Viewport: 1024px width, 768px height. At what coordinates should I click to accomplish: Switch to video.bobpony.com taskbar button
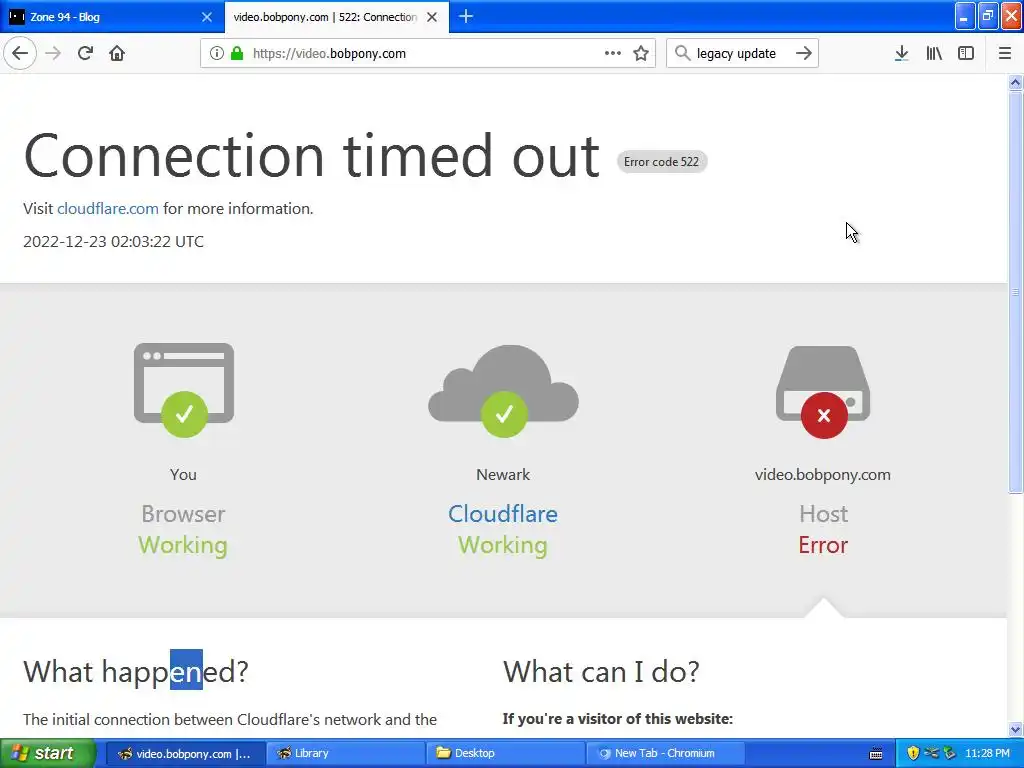tap(186, 754)
